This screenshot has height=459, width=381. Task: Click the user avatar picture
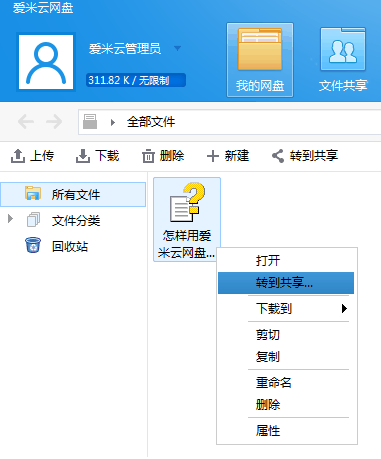[46, 62]
